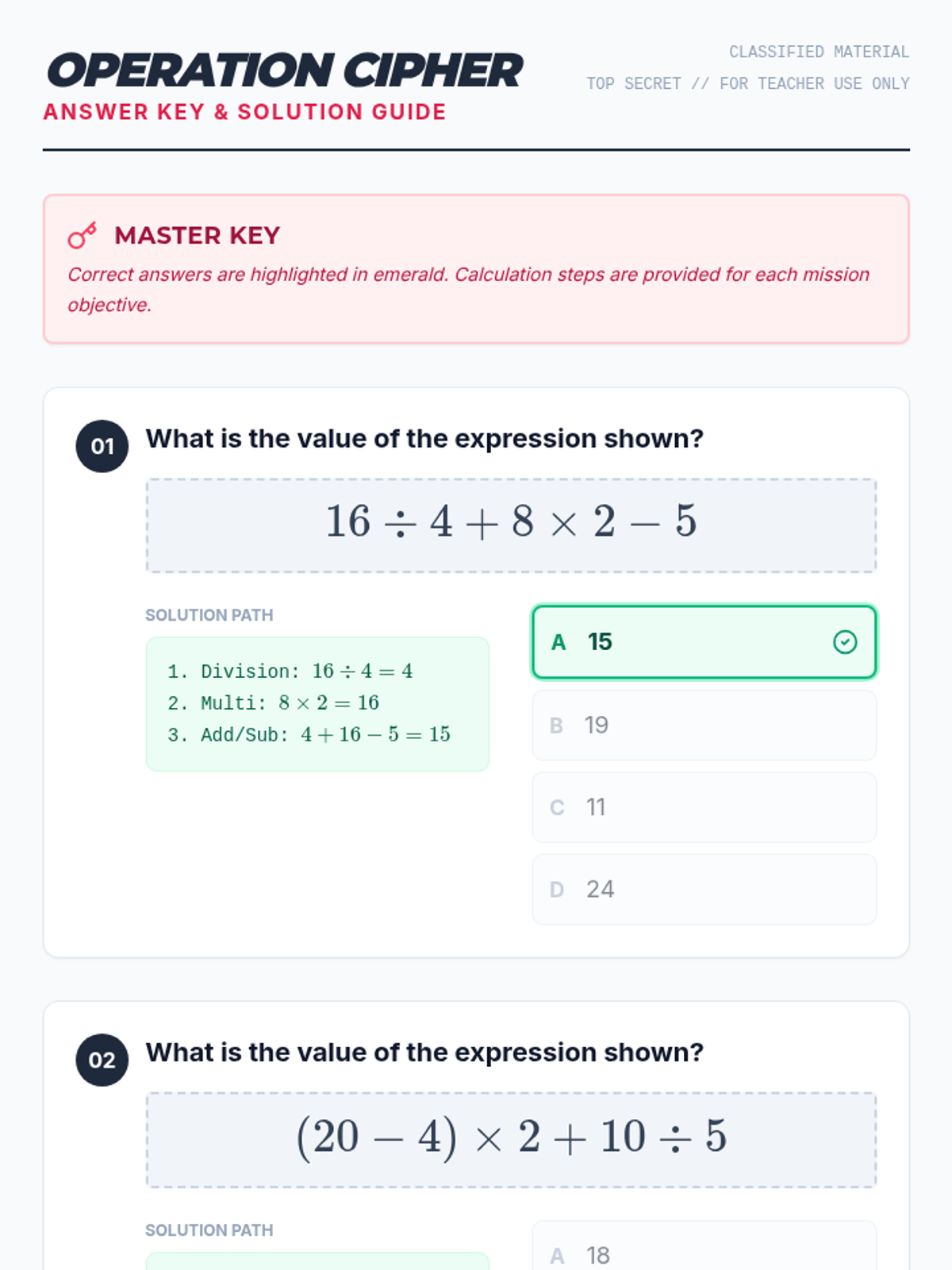Click the Classified Material header text
This screenshot has height=1270, width=952.
point(819,52)
